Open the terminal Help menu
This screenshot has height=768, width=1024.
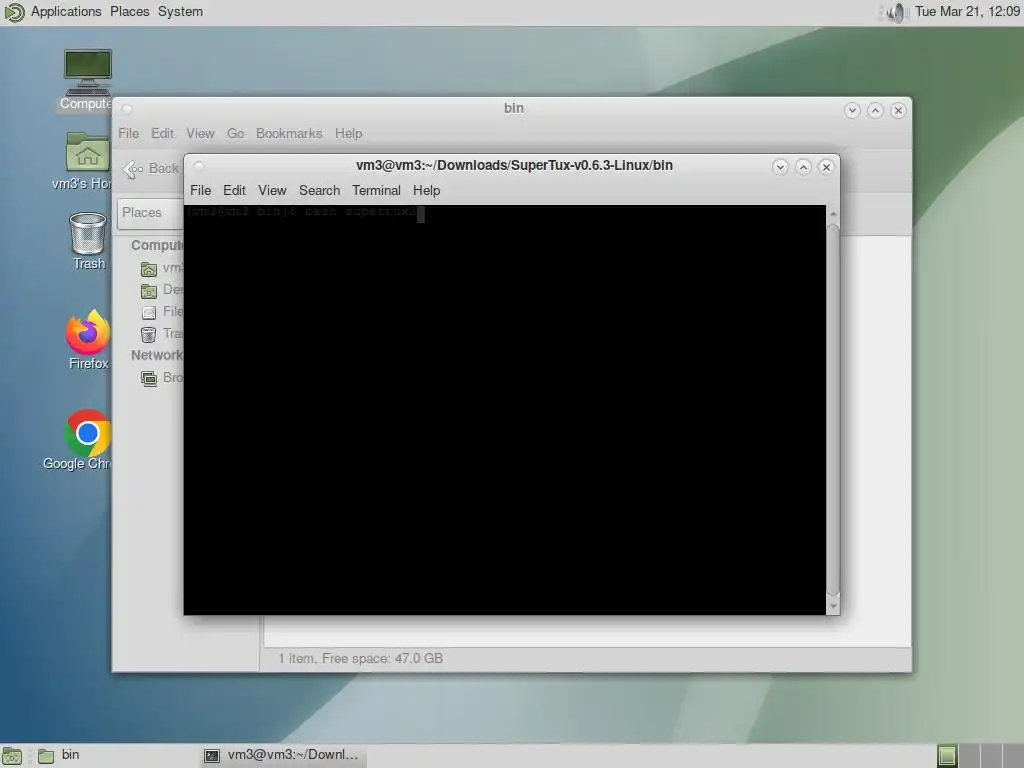tap(426, 191)
